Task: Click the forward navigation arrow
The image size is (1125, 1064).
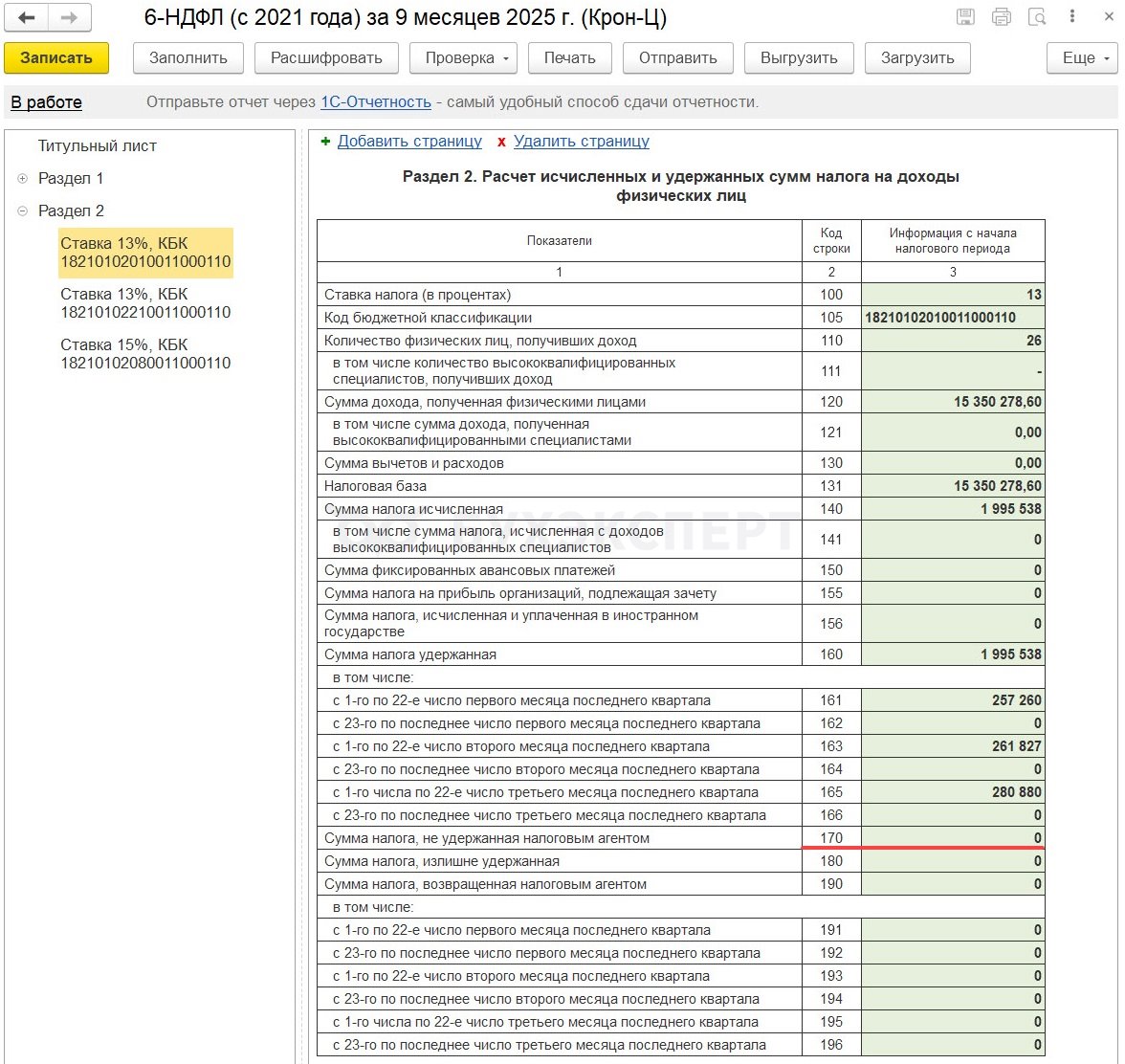Action: 69,17
